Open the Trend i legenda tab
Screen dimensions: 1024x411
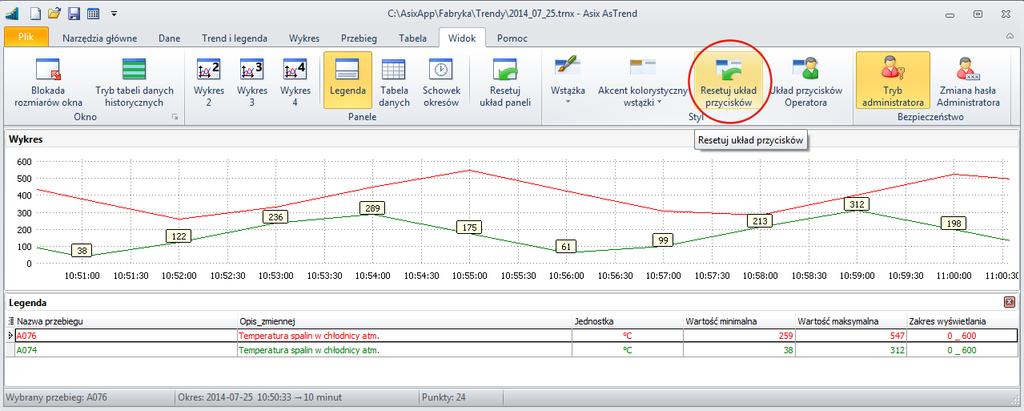235,38
